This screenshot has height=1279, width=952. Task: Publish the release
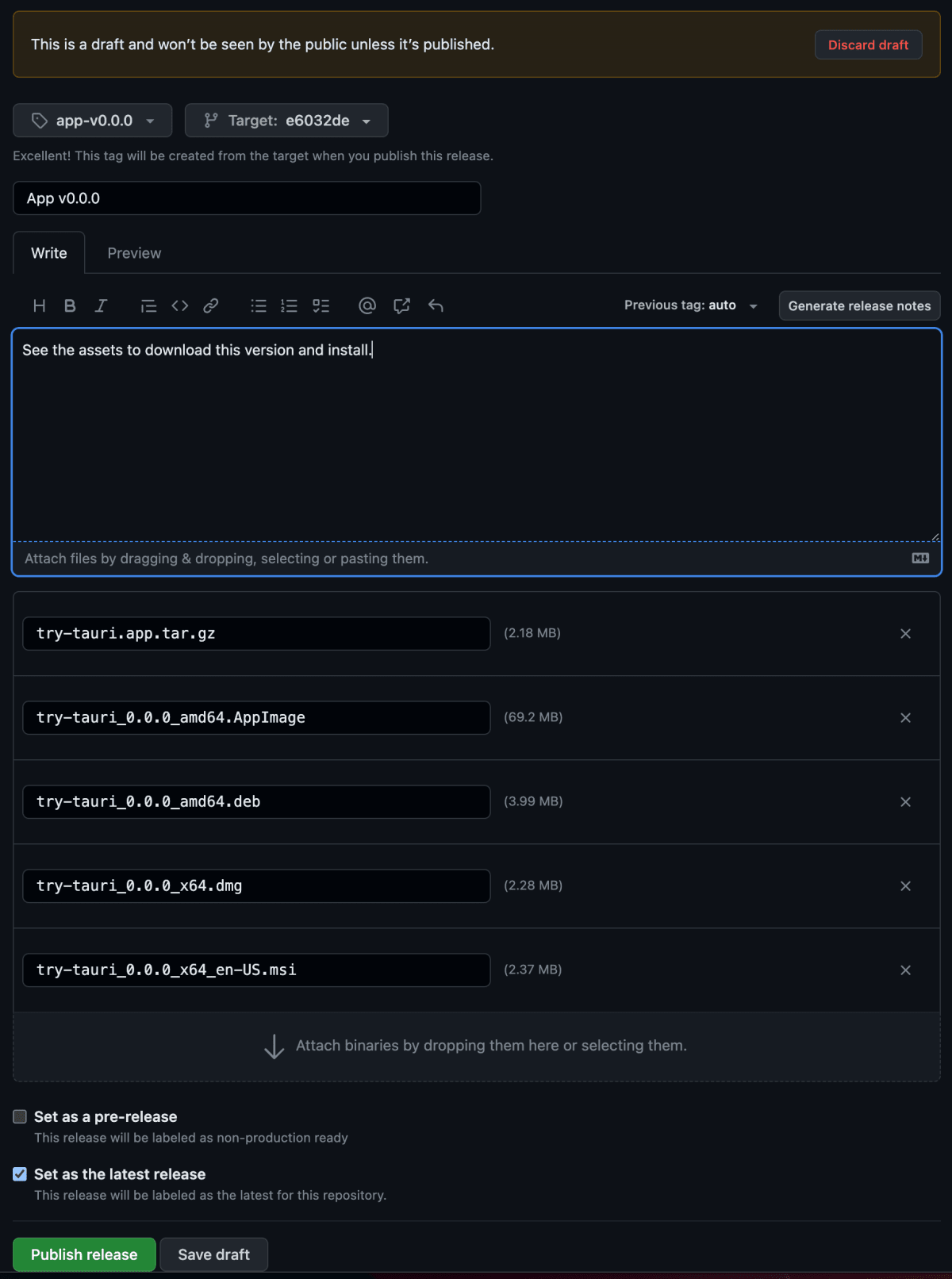tap(83, 1254)
